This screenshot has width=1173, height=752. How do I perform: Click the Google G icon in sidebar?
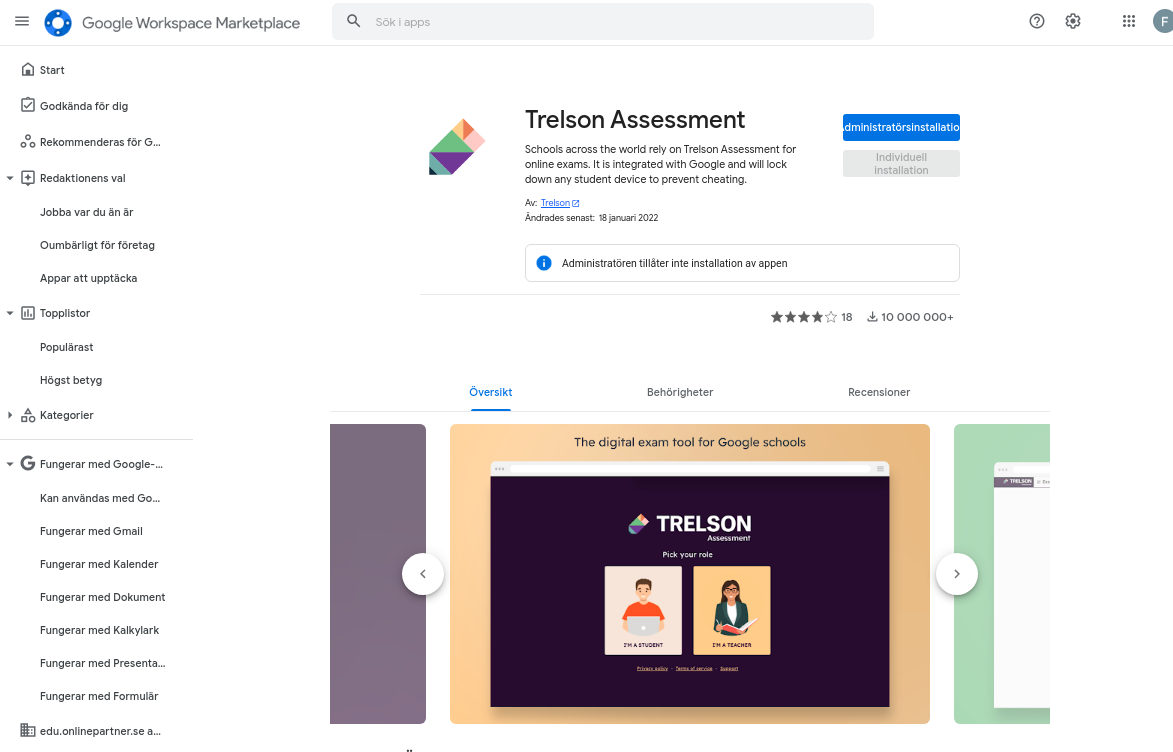pyautogui.click(x=28, y=463)
